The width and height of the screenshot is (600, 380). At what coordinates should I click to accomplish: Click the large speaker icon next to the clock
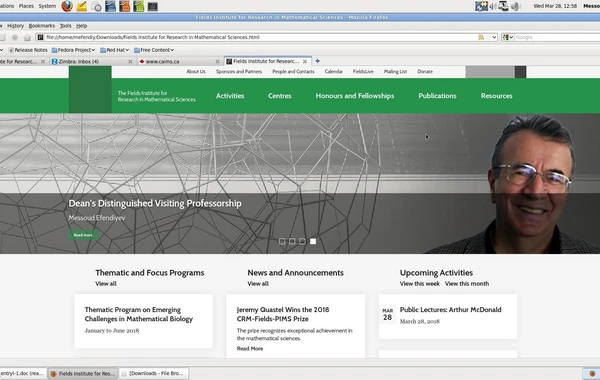(x=515, y=6)
